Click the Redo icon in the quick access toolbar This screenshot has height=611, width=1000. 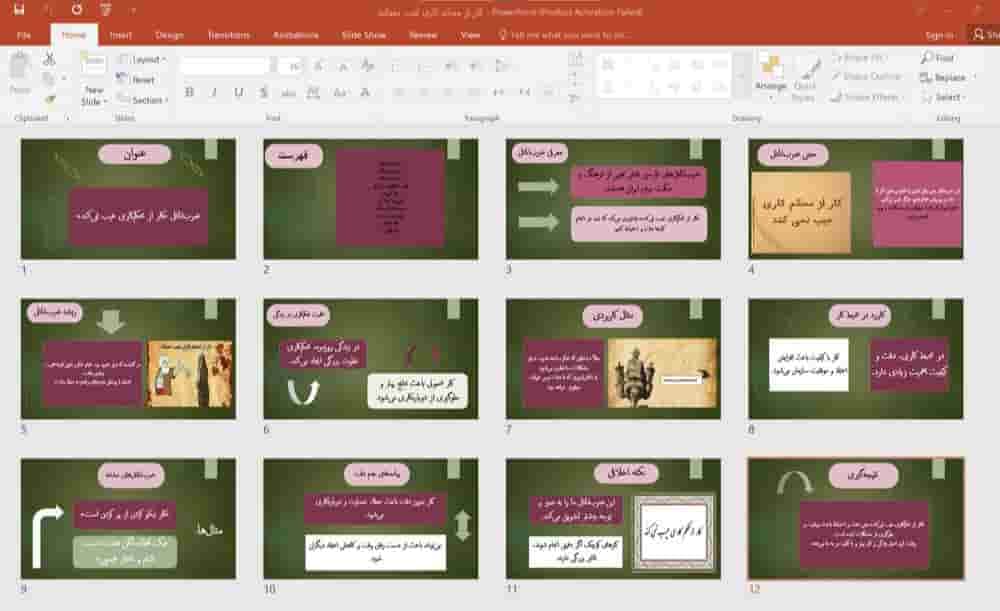tap(77, 10)
